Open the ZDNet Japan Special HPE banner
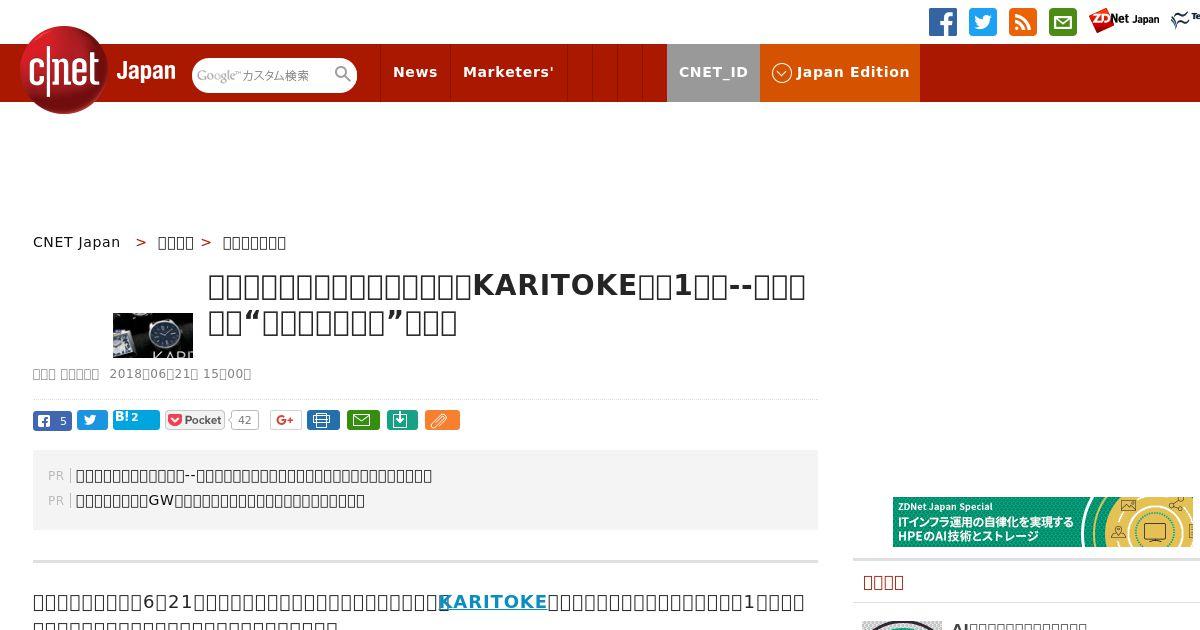Viewport: 1200px width, 630px height. 1043,522
